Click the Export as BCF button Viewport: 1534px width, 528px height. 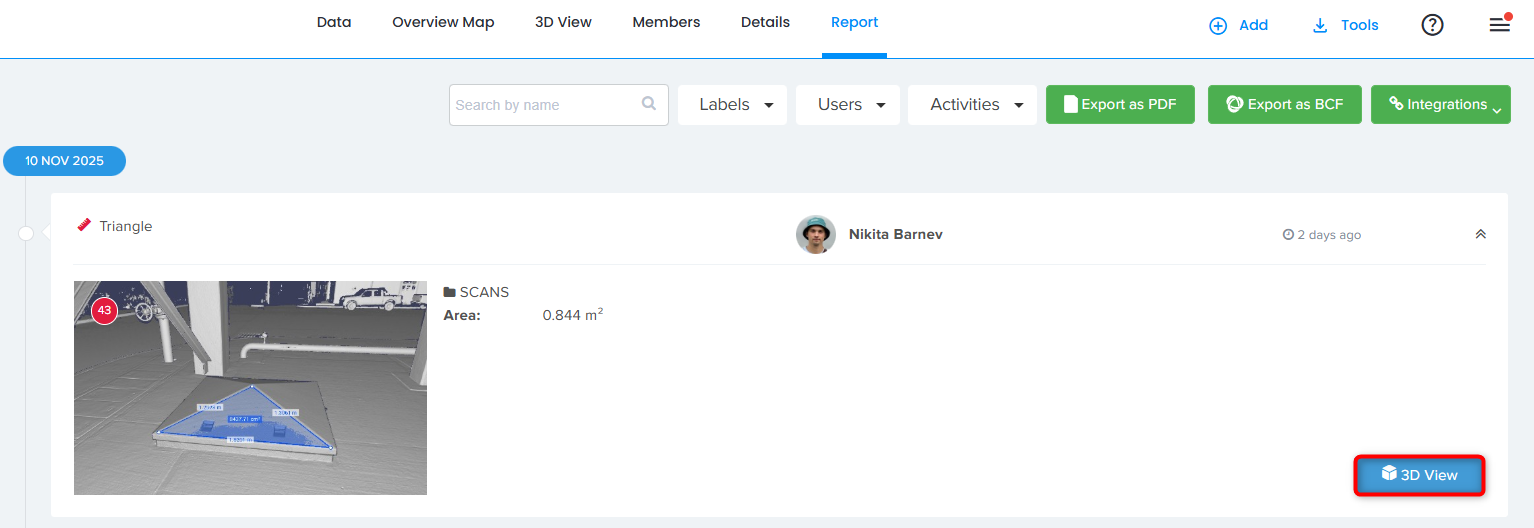[x=1285, y=105]
